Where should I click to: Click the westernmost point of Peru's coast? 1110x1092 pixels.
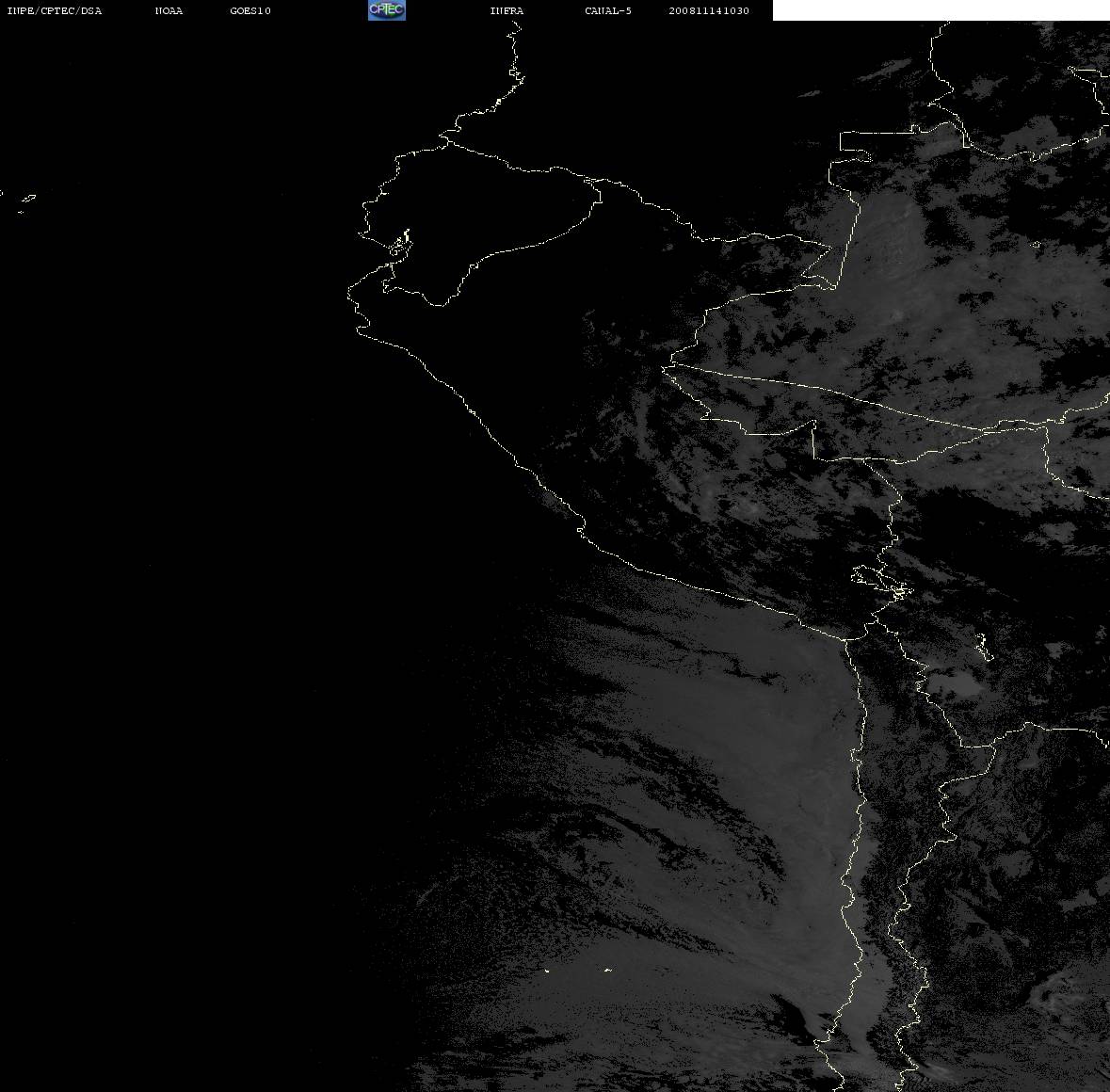[x=349, y=294]
